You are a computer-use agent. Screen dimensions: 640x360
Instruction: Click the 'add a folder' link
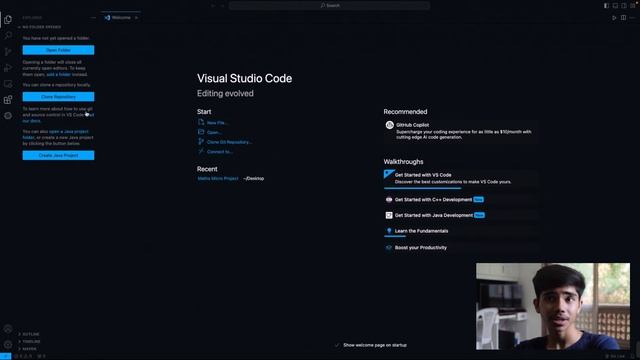(58, 74)
